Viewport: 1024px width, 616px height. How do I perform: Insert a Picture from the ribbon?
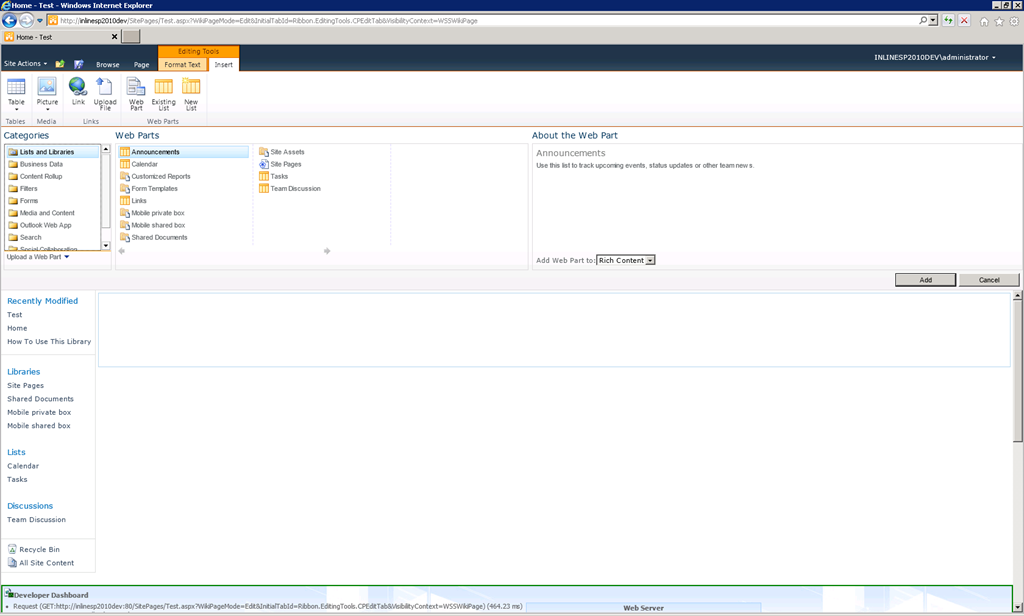[x=47, y=91]
